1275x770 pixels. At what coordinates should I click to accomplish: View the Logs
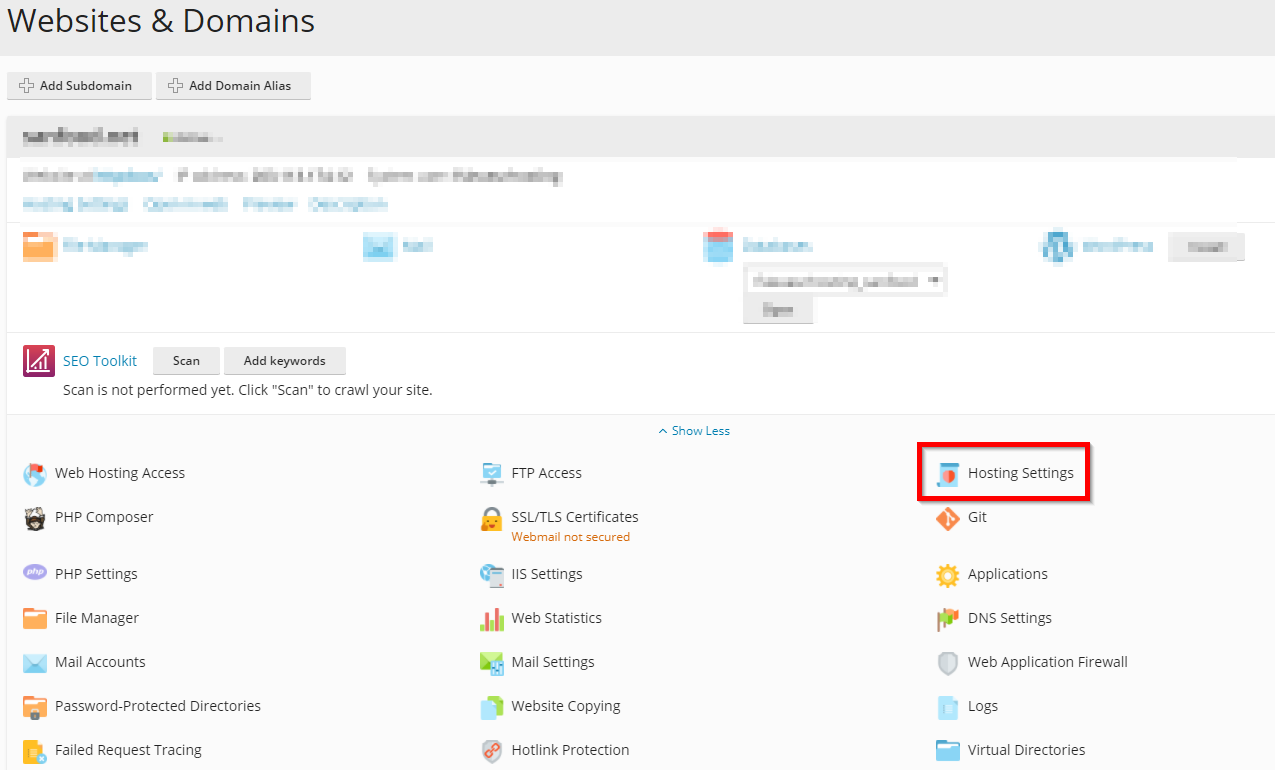point(982,705)
